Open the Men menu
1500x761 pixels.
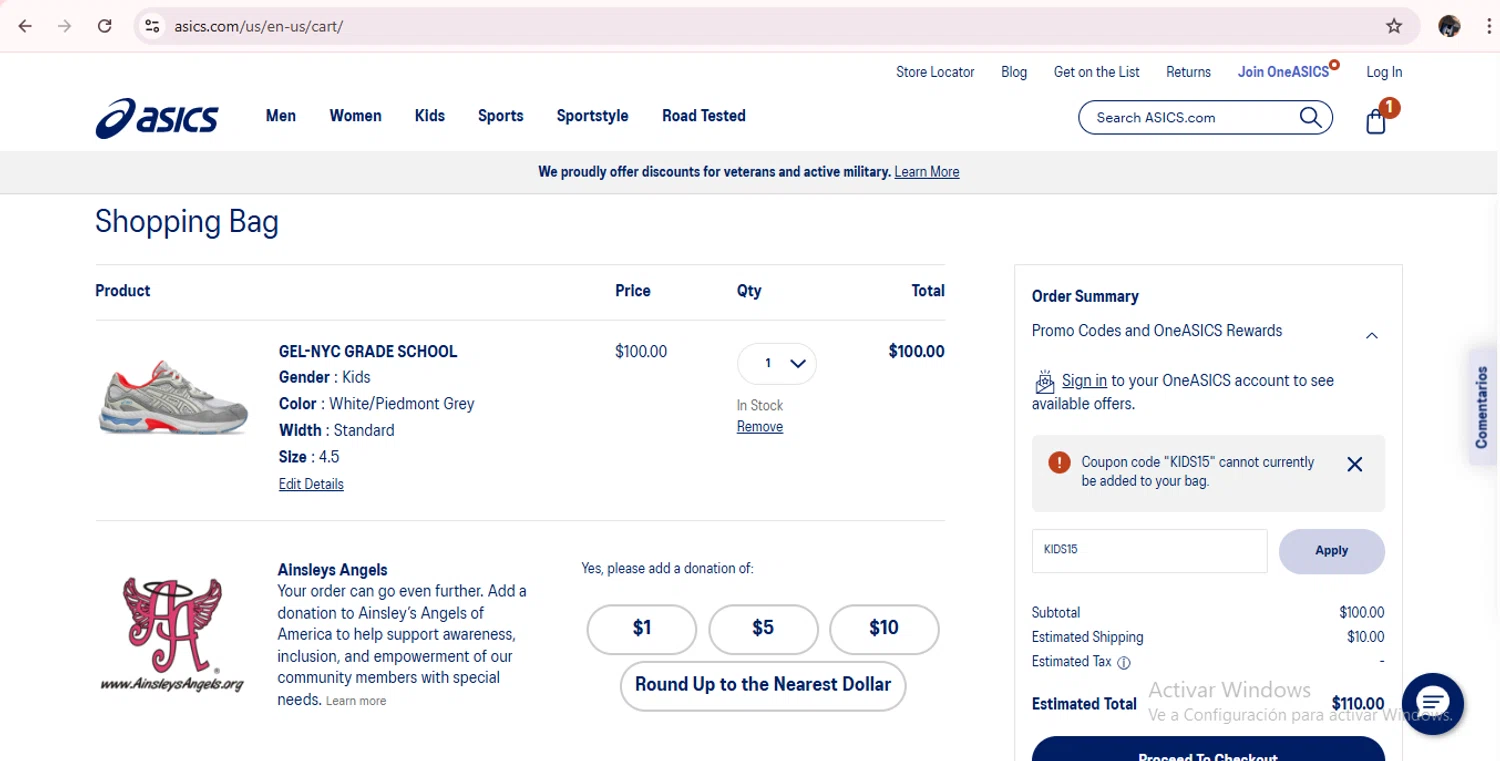click(281, 116)
